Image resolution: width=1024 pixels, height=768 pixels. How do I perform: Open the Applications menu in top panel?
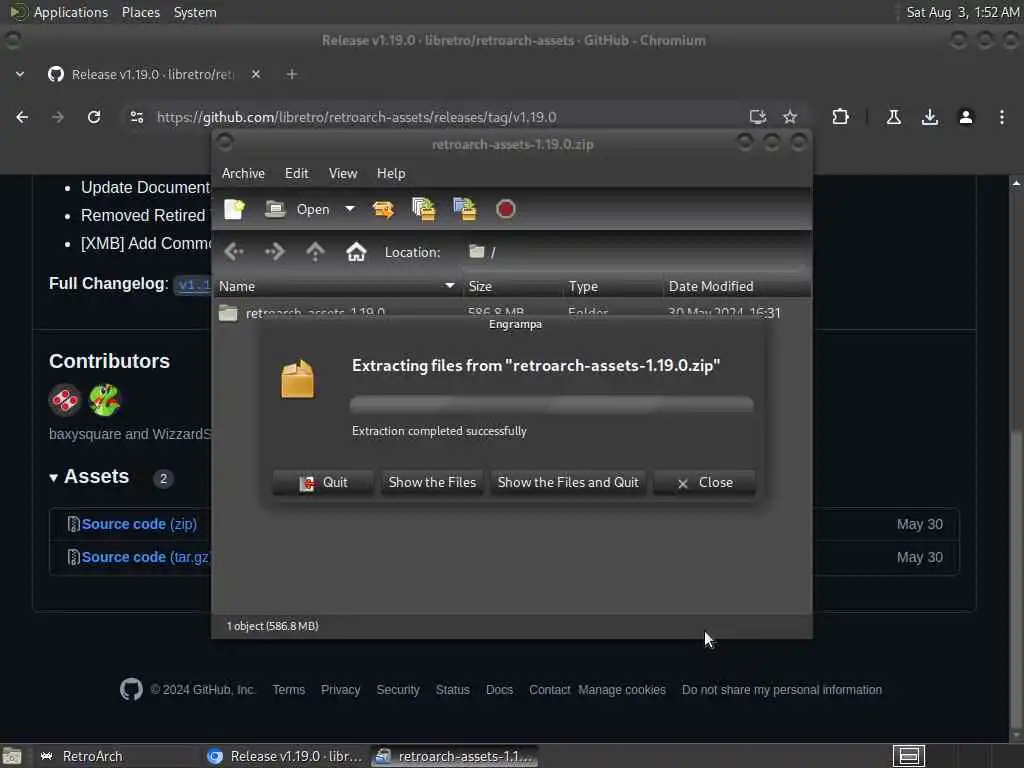[71, 12]
